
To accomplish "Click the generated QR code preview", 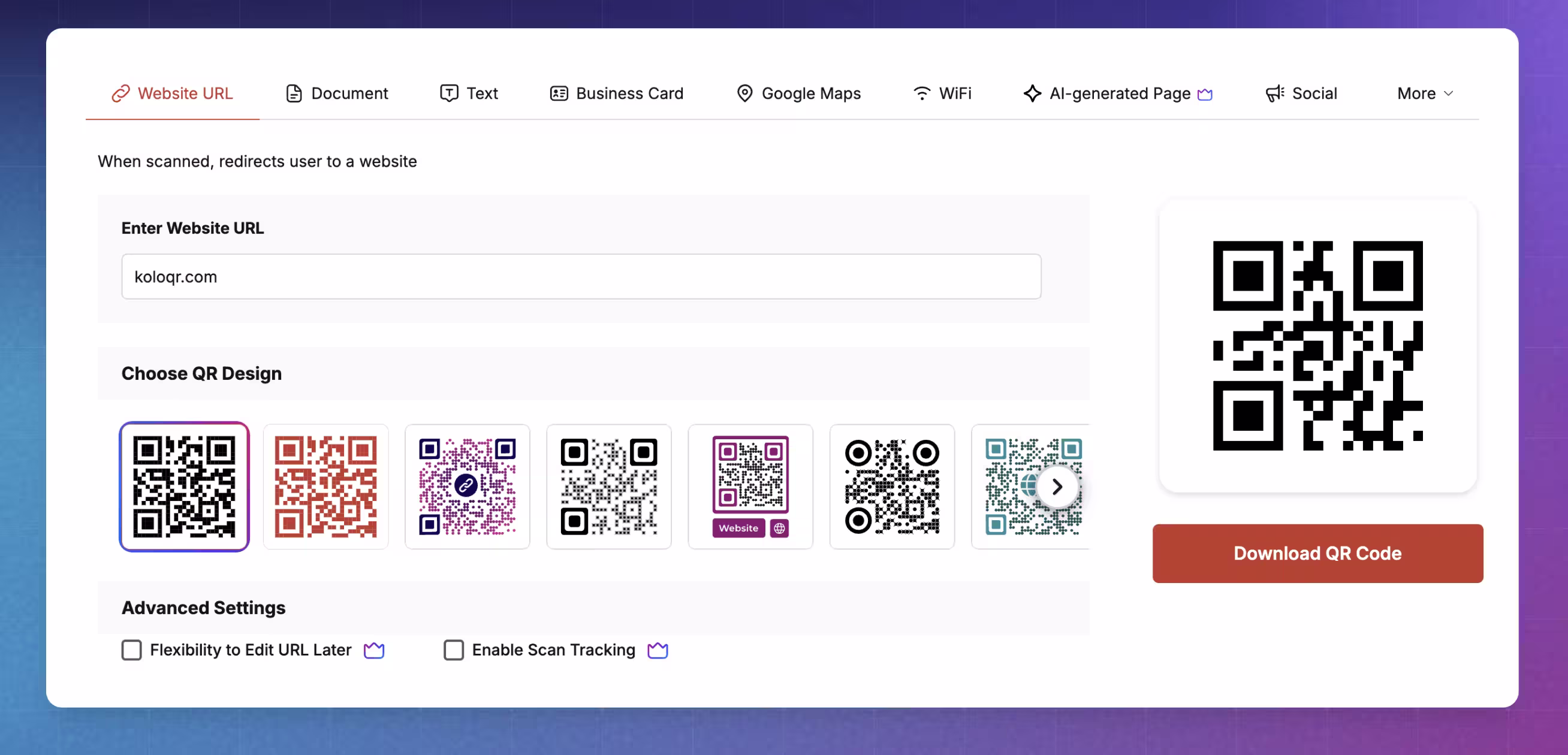I will pyautogui.click(x=1317, y=345).
